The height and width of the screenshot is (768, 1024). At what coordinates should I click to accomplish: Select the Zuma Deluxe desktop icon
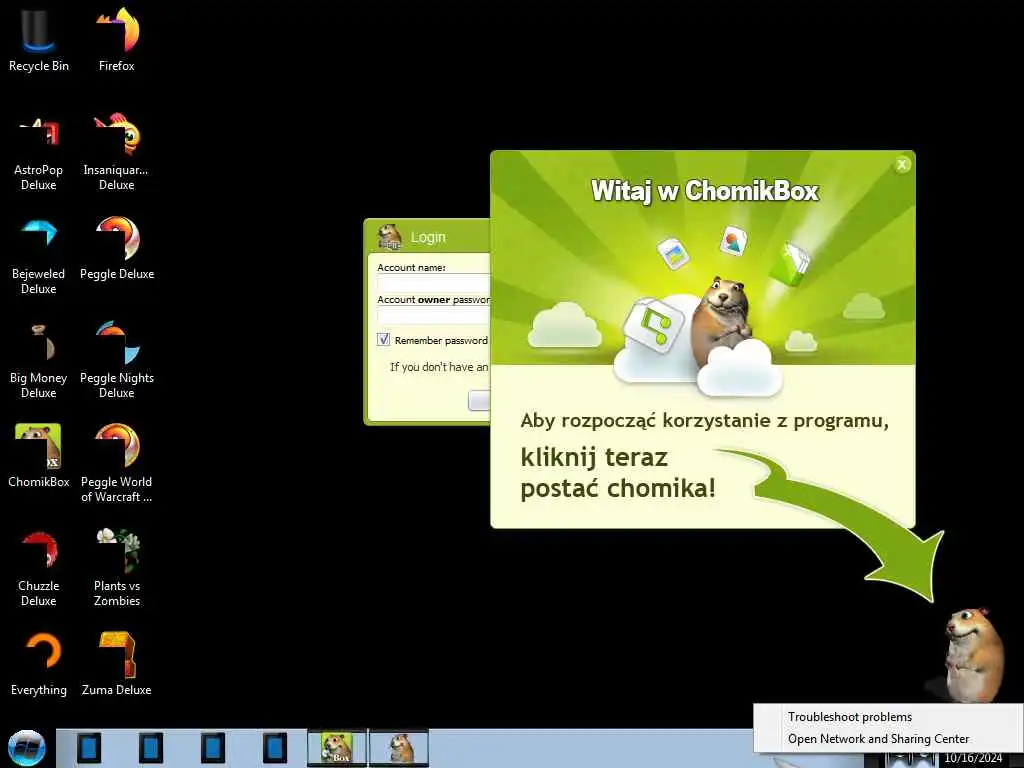pos(117,665)
